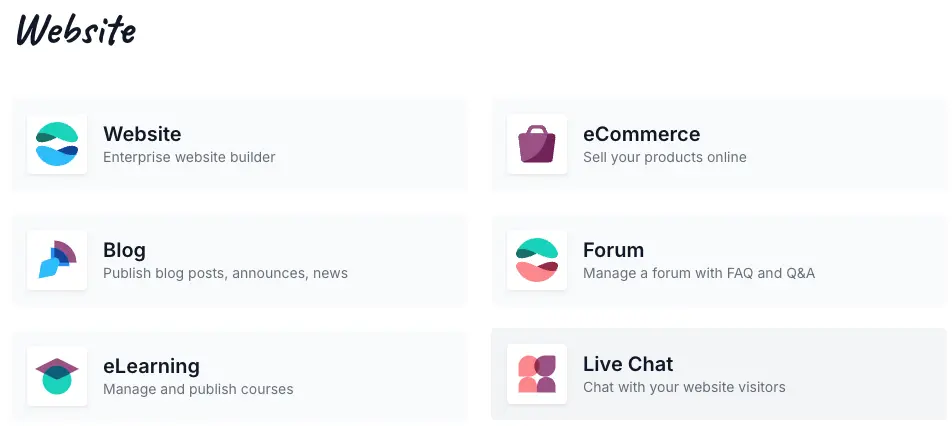Image resolution: width=952 pixels, height=426 pixels.
Task: Click the handwritten Website section heading
Action: tap(76, 29)
